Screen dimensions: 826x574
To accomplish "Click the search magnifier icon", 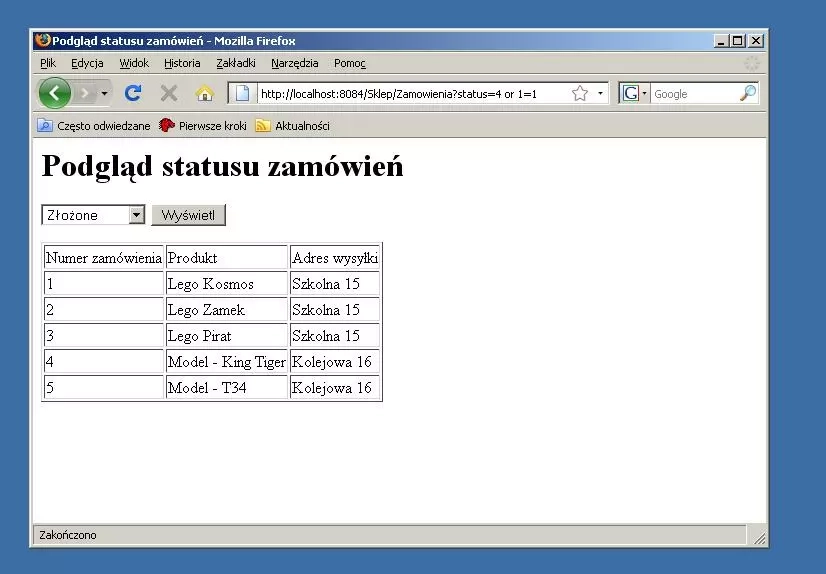I will pos(748,93).
